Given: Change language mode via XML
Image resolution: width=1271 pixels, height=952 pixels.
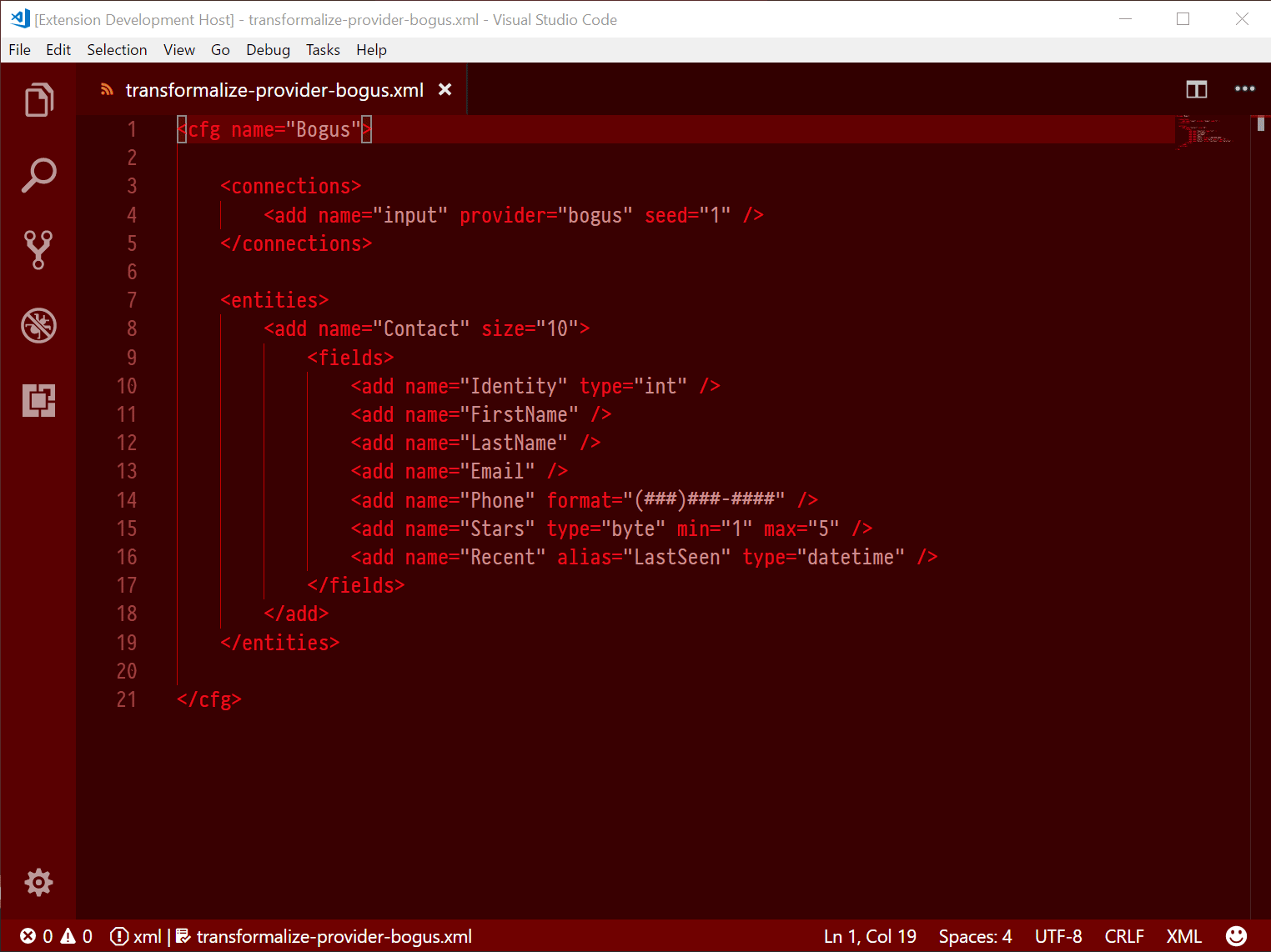Looking at the screenshot, I should tap(1183, 936).
